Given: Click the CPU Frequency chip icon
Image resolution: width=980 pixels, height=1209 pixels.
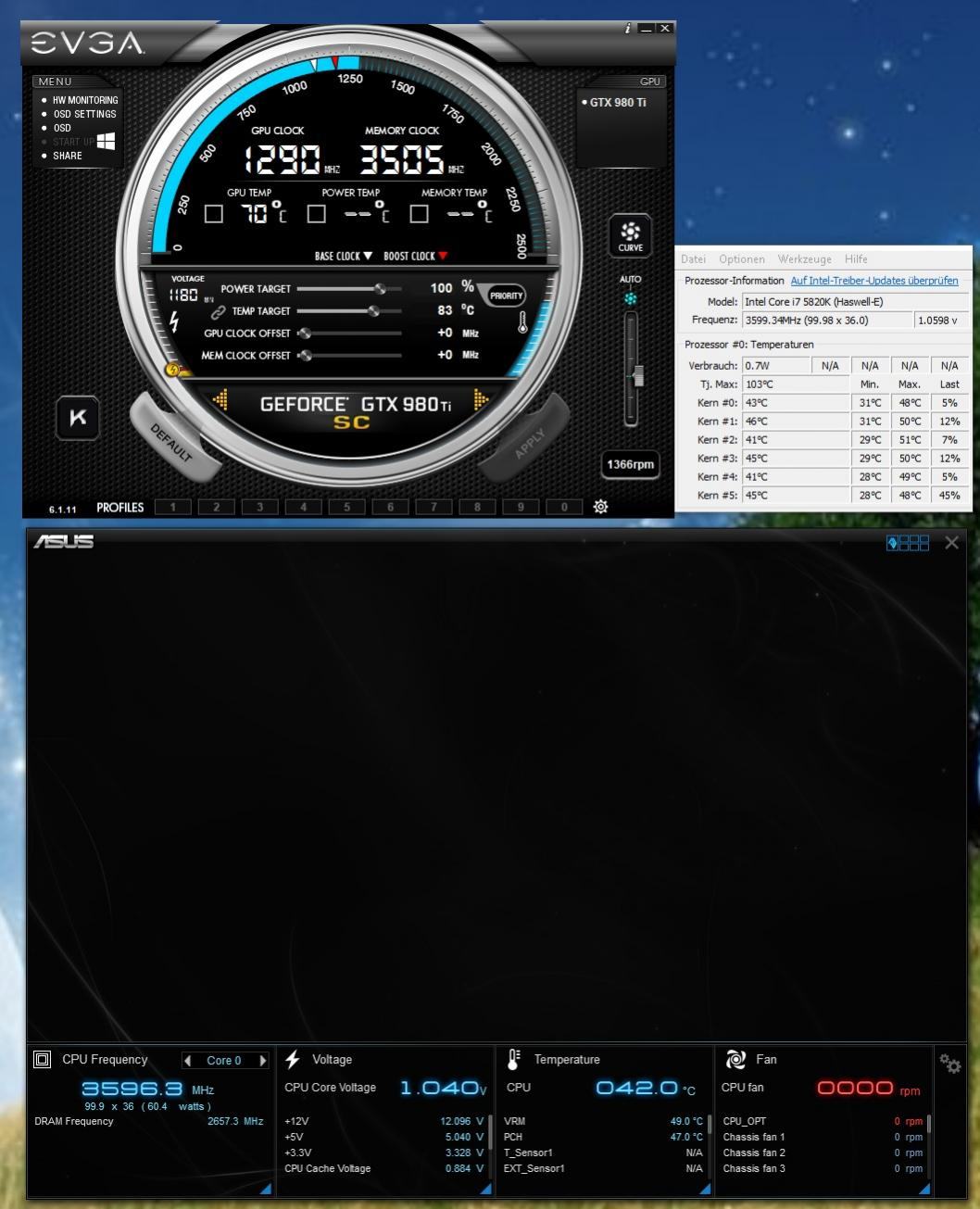Looking at the screenshot, I should tap(42, 1059).
